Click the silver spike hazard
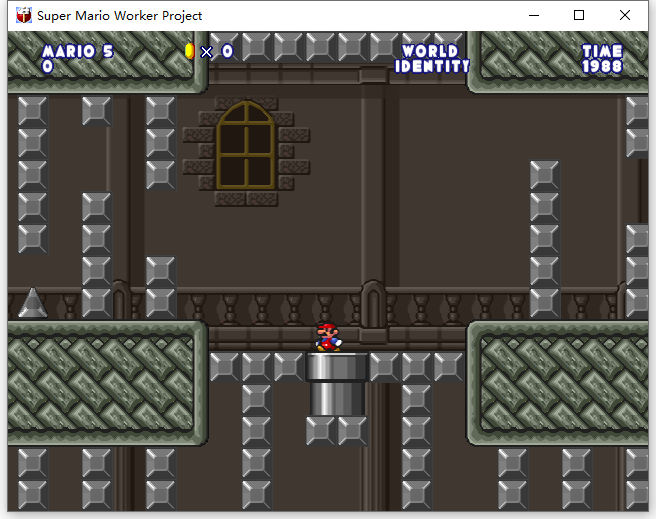The width and height of the screenshot is (656, 519). click(x=33, y=303)
